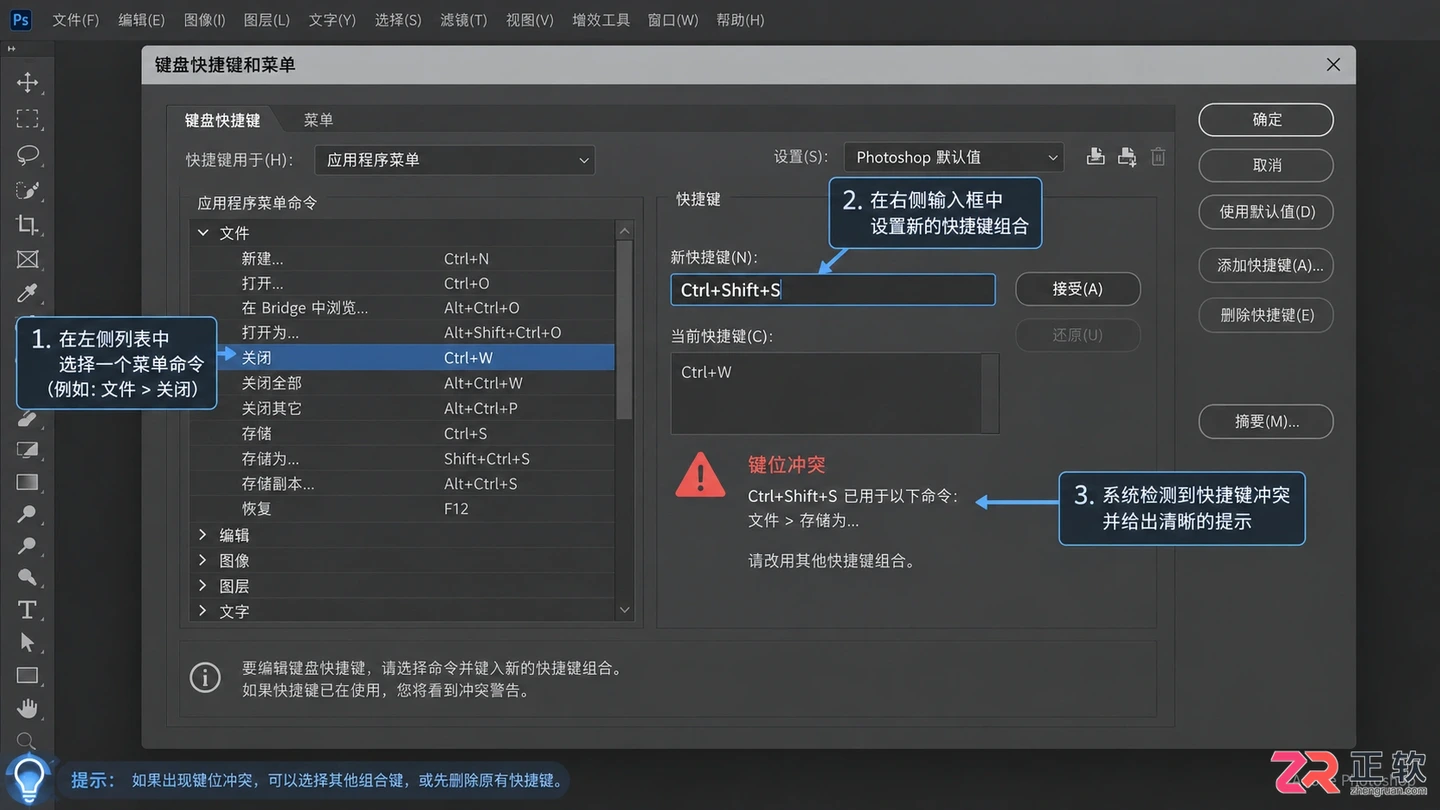Image resolution: width=1440 pixels, height=810 pixels.
Task: Click the 确定 button
Action: click(x=1266, y=120)
